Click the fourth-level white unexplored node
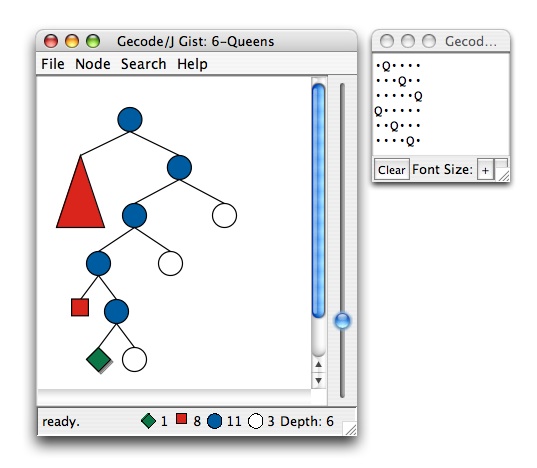This screenshot has height=468, width=537. 170,263
